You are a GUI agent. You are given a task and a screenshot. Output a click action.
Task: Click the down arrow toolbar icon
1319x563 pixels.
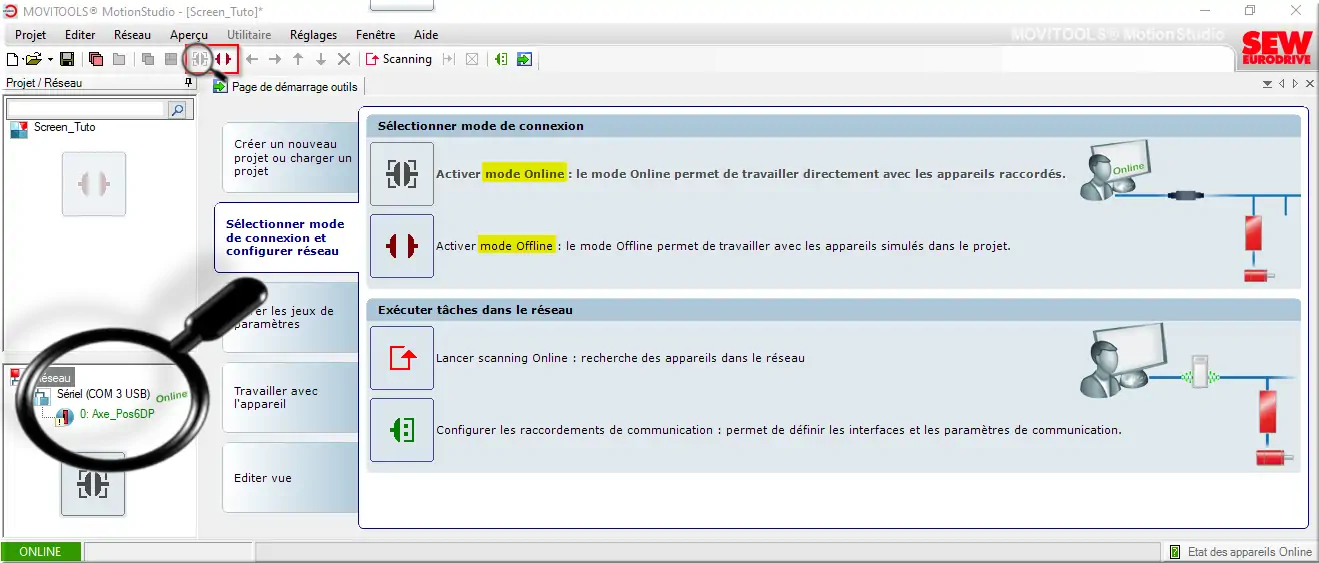coord(321,59)
